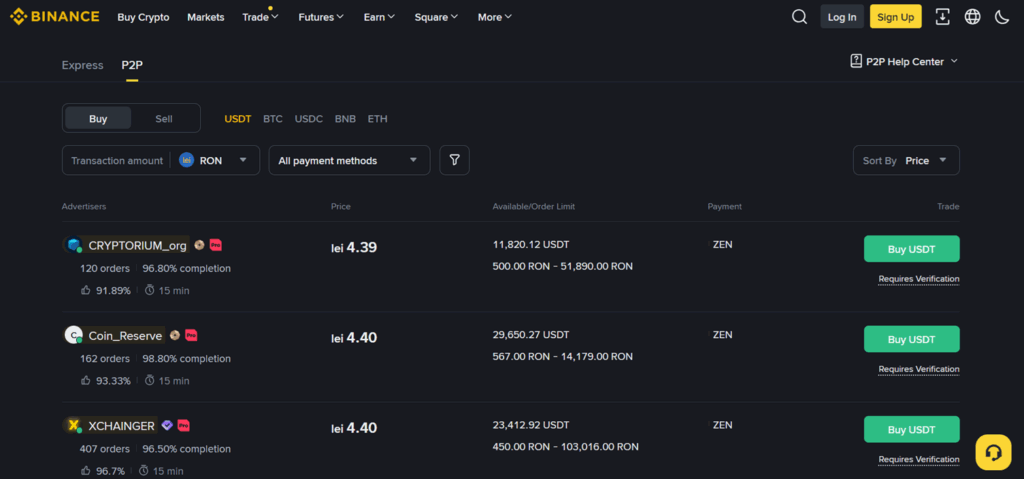Click Requires Verification under Coin_Reserve's button

coord(919,369)
